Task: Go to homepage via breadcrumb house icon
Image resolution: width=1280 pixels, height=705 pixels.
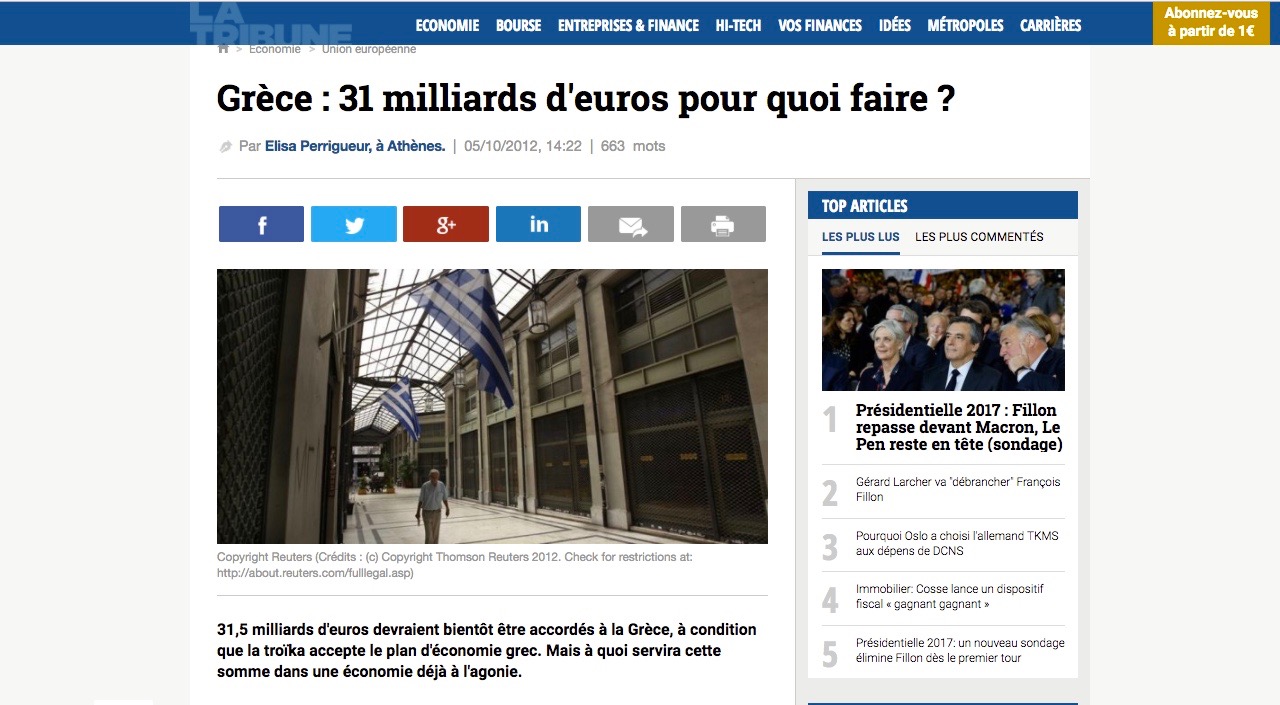Action: [x=223, y=49]
